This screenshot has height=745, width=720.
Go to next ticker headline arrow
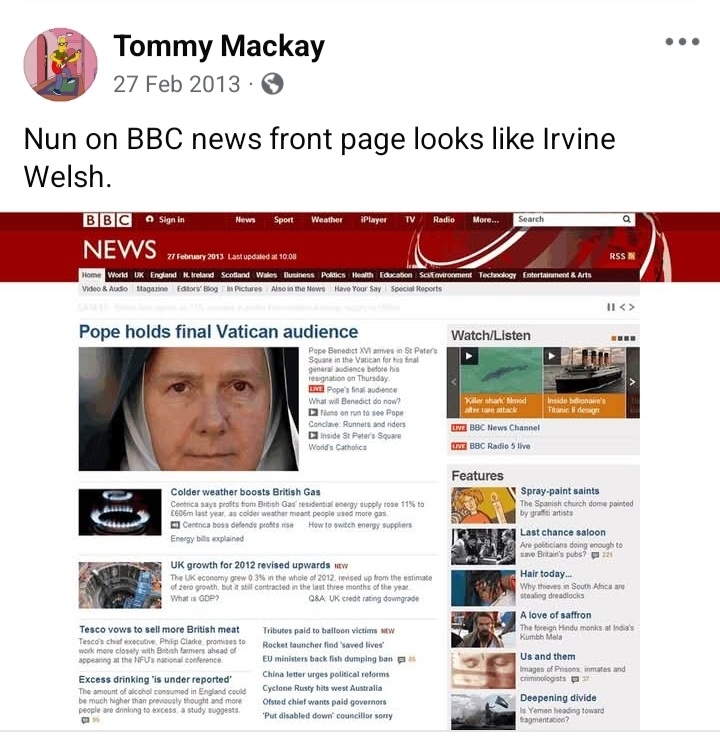click(632, 307)
